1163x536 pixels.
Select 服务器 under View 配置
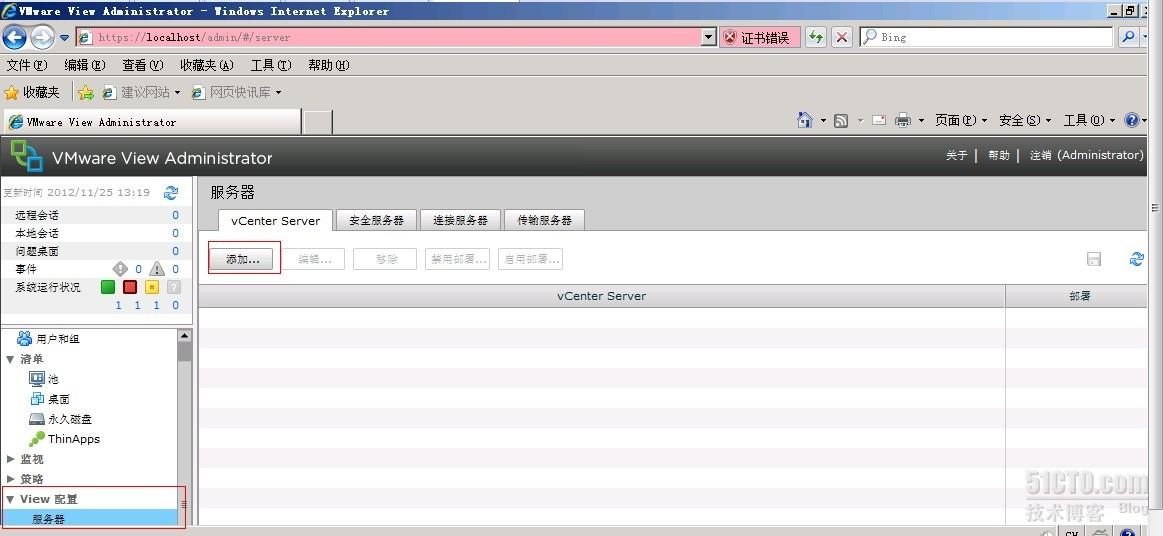[x=90, y=519]
